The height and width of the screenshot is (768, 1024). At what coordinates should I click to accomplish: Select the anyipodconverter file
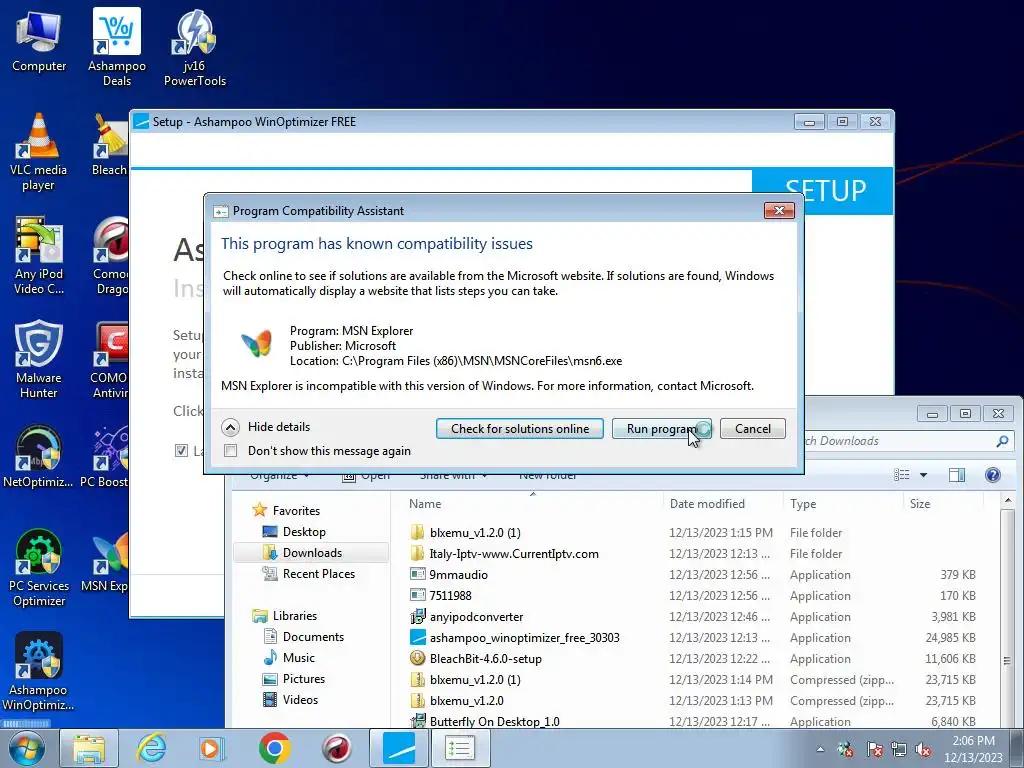[476, 616]
